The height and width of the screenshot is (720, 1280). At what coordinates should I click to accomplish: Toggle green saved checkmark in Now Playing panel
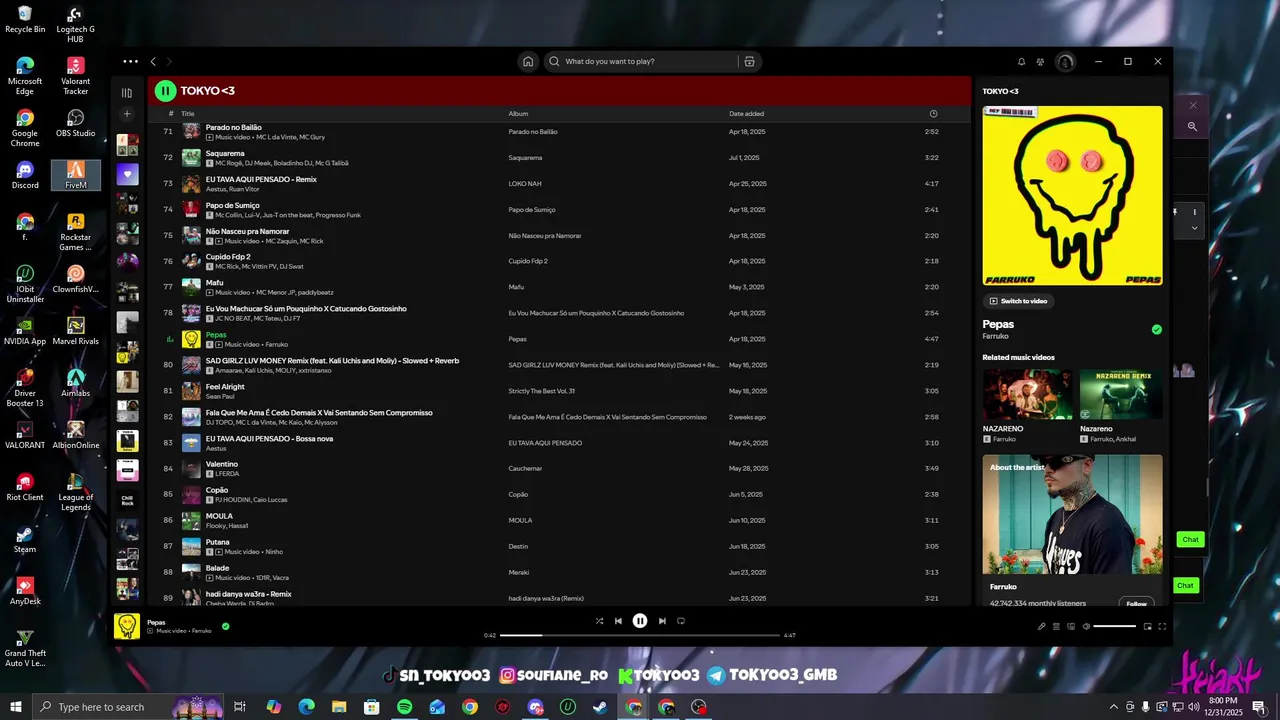click(x=1157, y=329)
